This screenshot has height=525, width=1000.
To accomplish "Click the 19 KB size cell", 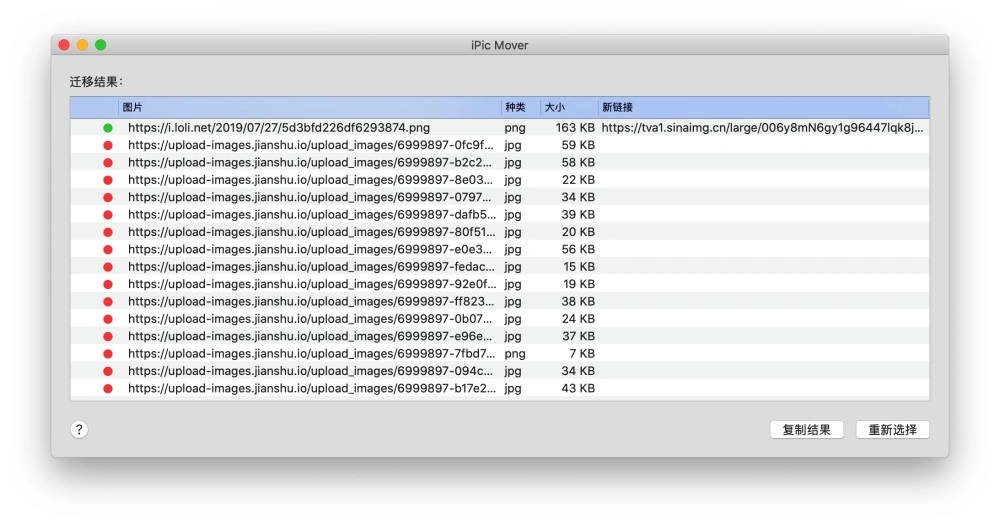I will click(578, 284).
